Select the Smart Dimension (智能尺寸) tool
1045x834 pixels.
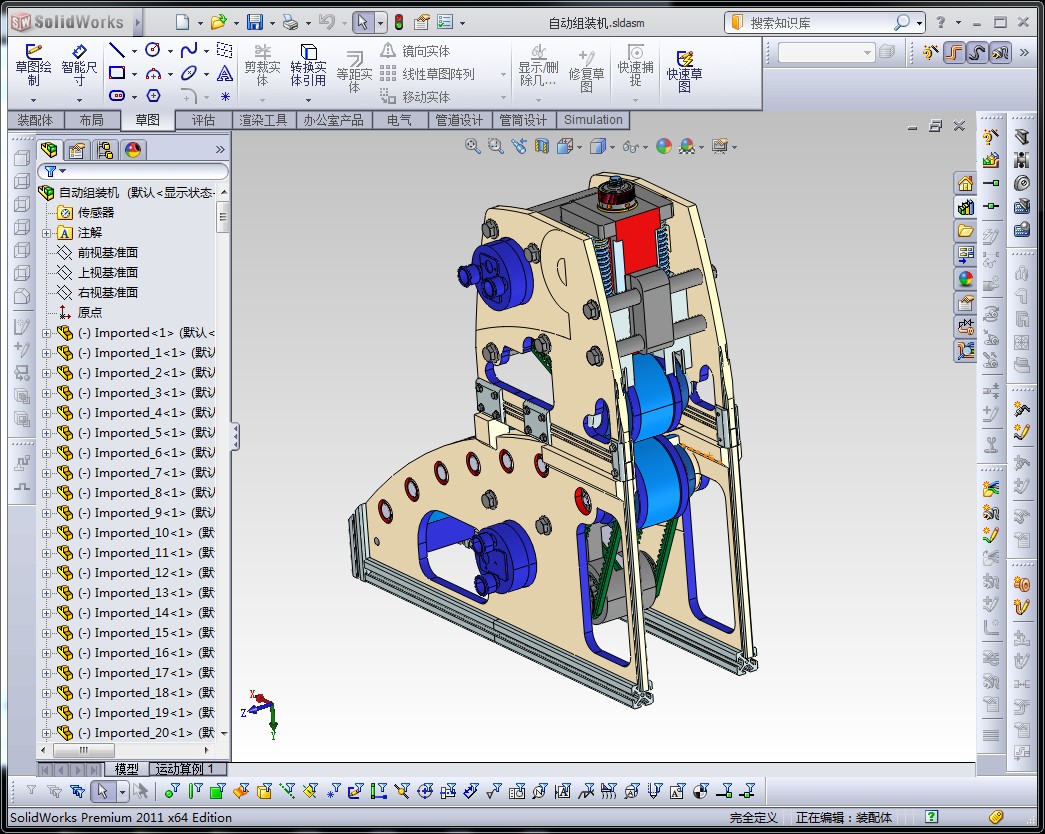[x=79, y=65]
